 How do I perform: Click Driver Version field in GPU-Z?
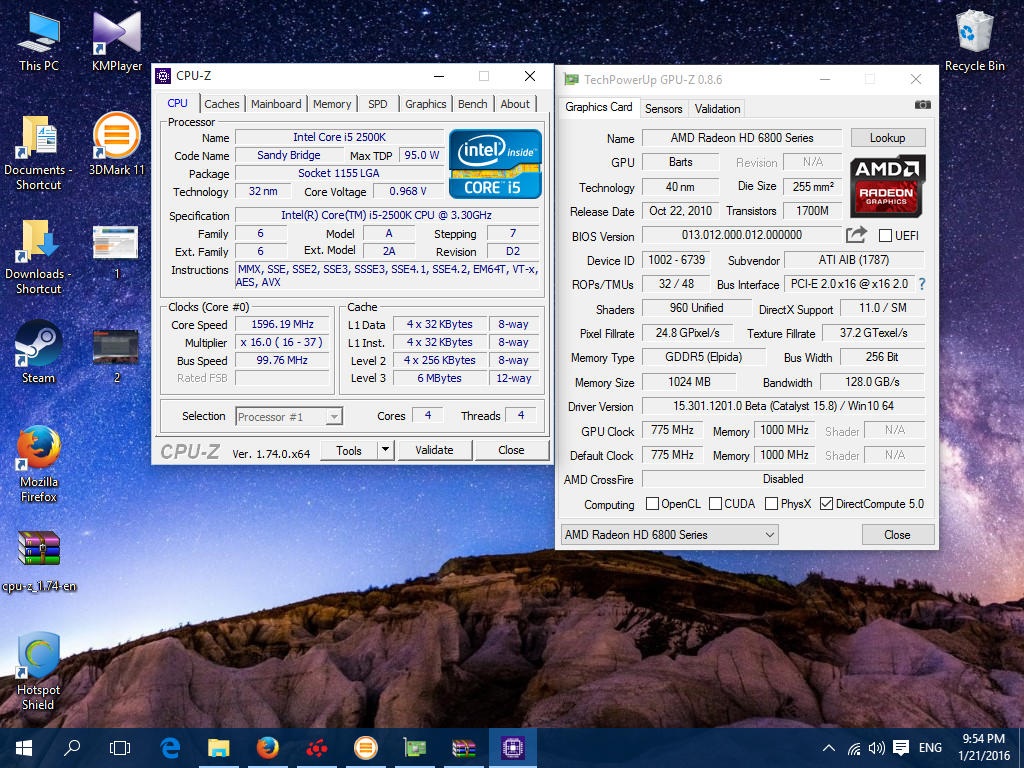[783, 406]
